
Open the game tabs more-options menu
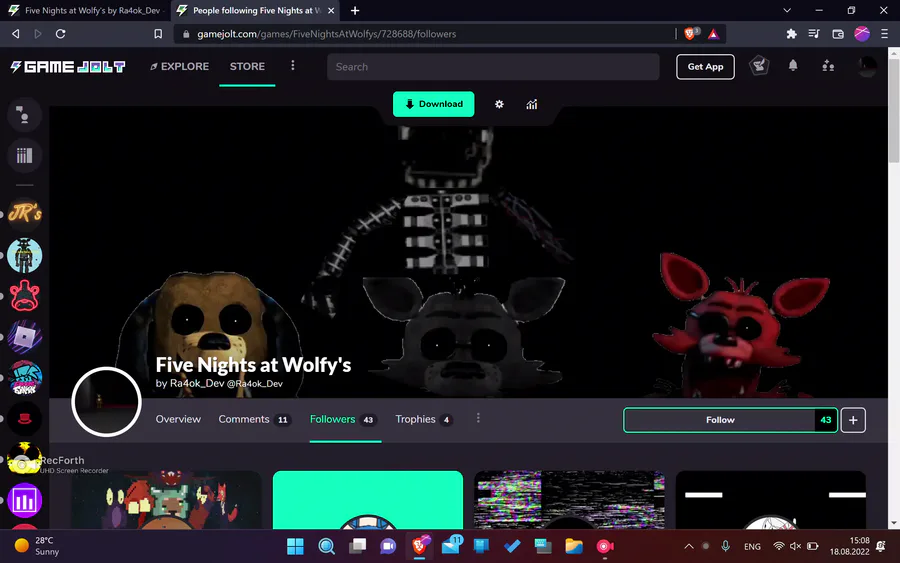coord(478,418)
